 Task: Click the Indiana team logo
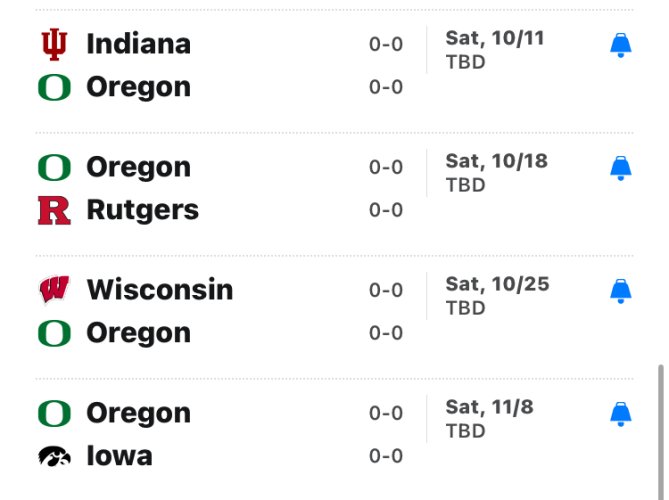[54, 44]
